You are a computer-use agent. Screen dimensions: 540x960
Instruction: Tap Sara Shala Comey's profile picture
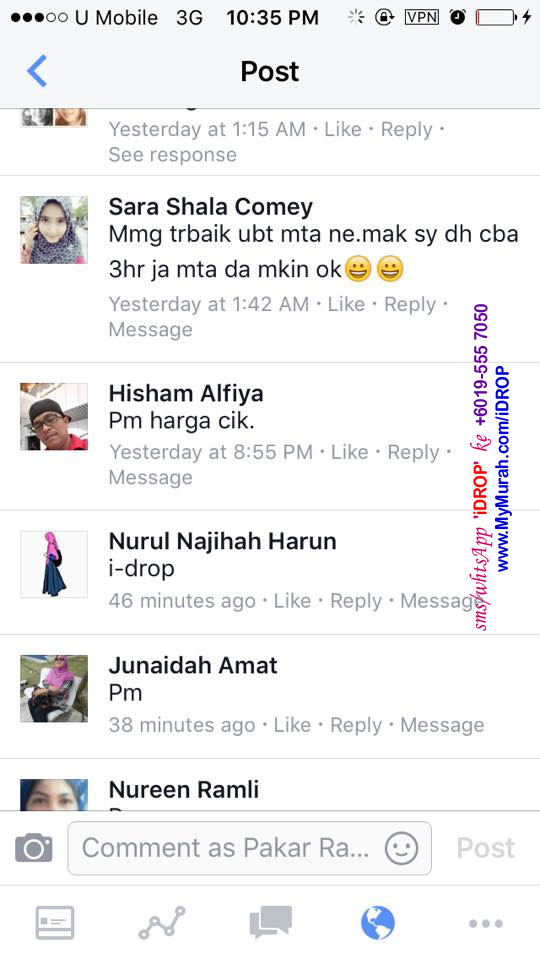pos(54,230)
